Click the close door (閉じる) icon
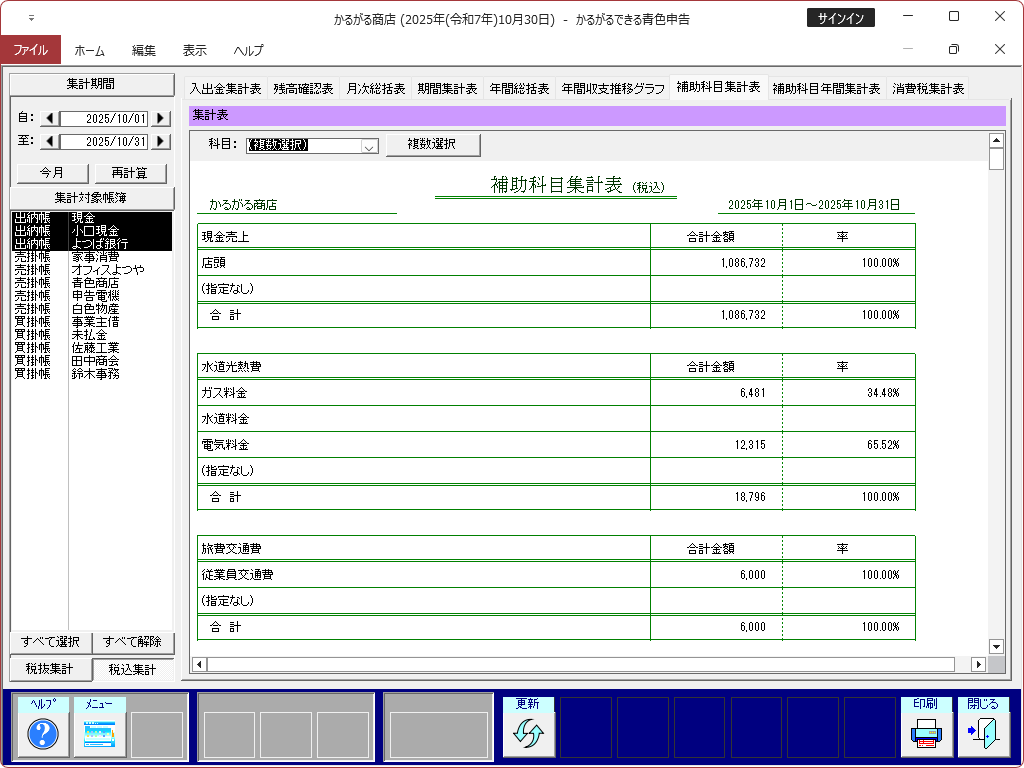Screen dimensions: 1024x768 coord(984,735)
